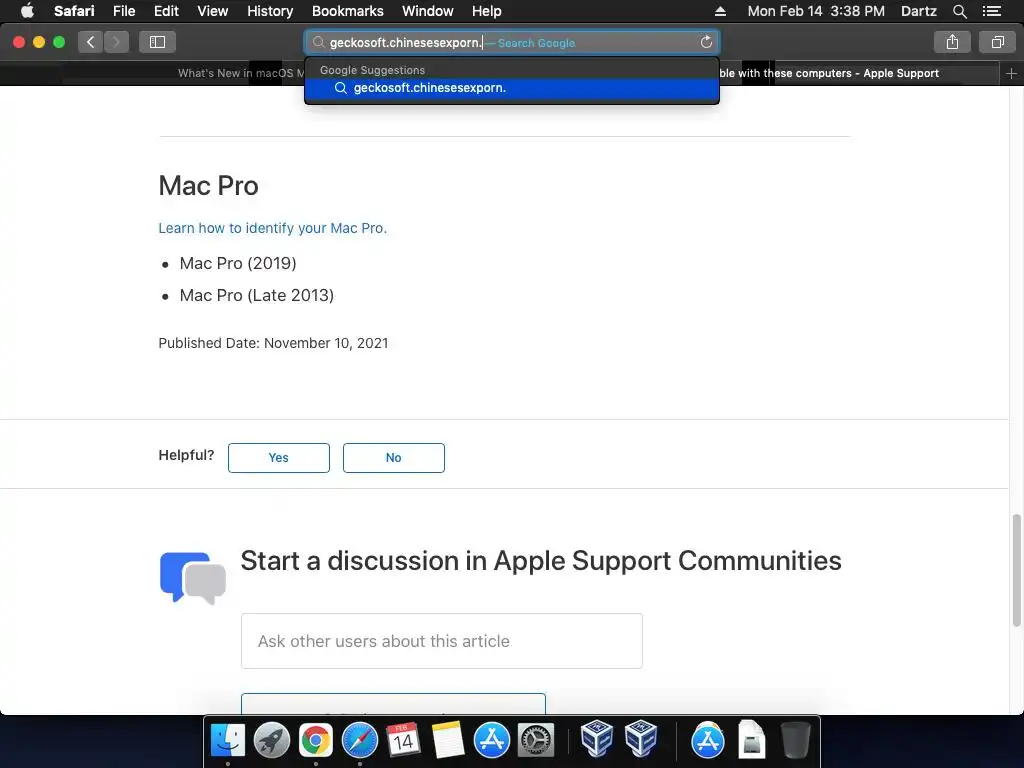The height and width of the screenshot is (768, 1024).
Task: Open System Preferences gear in Dock
Action: pyautogui.click(x=536, y=741)
